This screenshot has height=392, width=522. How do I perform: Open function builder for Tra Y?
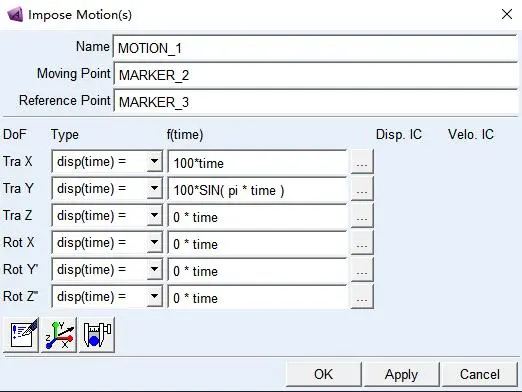click(x=362, y=189)
